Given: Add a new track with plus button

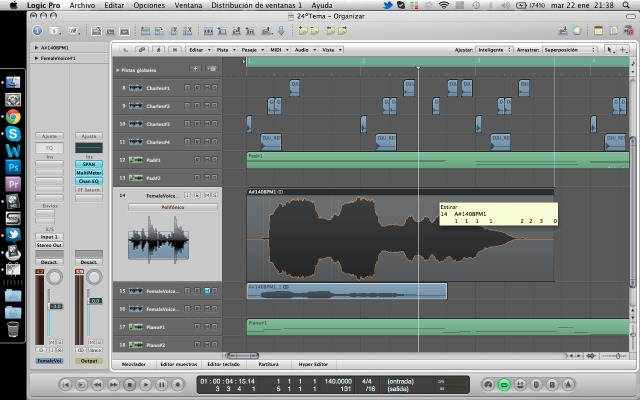Looking at the screenshot, I should tap(195, 69).
